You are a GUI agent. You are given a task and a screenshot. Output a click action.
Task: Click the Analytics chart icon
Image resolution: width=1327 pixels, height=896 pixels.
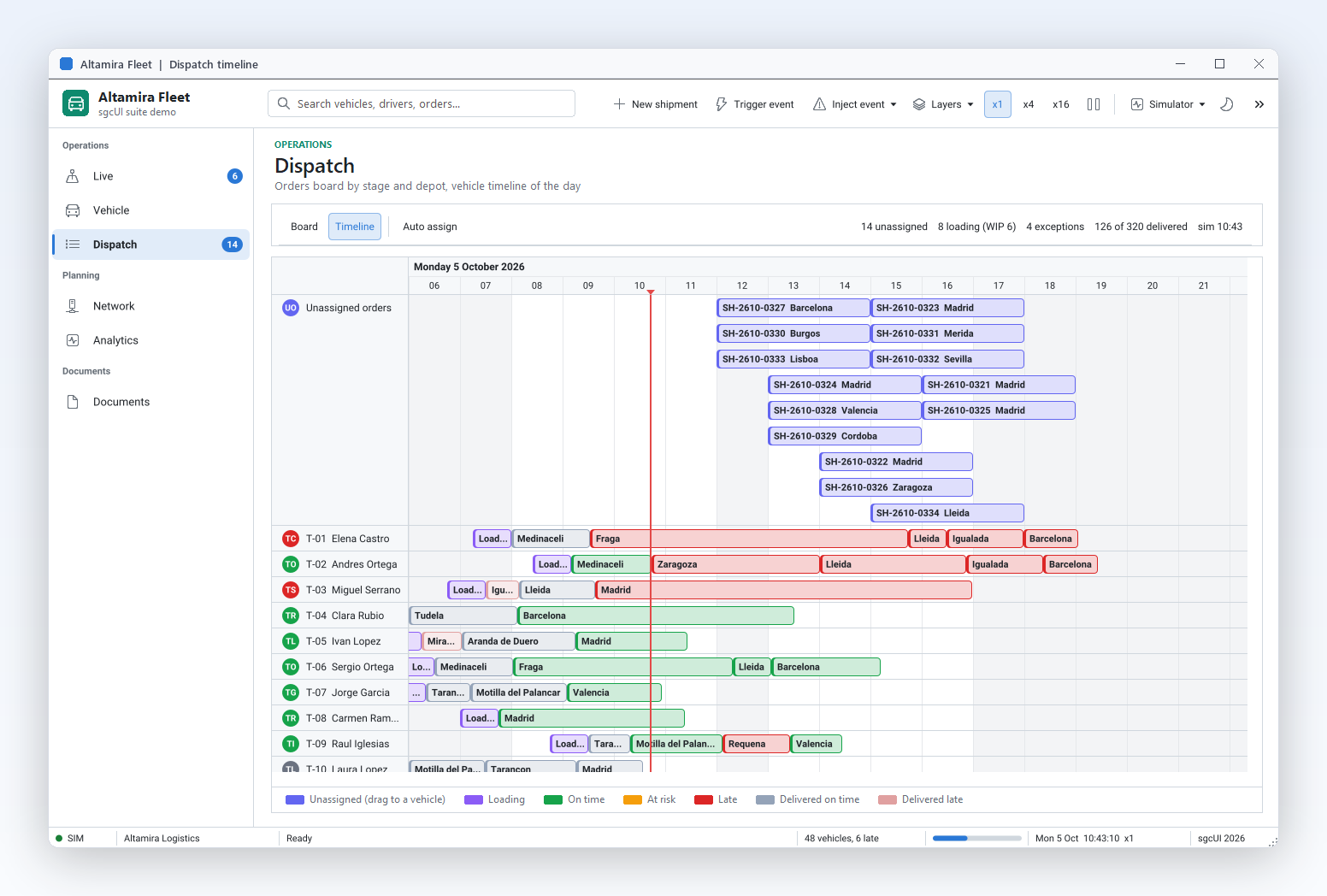point(73,340)
